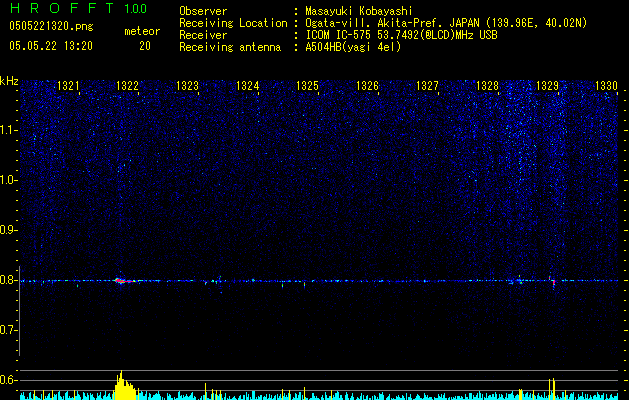
Task: Click the 1.0 kHz frequency label
Action: point(8,180)
